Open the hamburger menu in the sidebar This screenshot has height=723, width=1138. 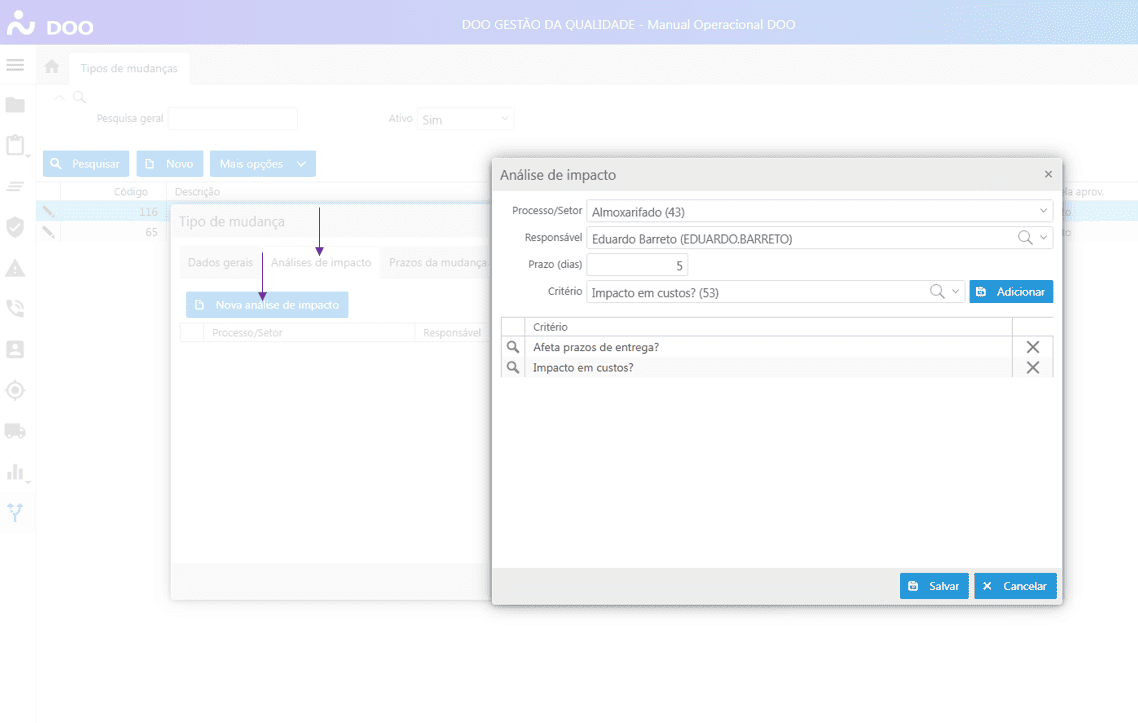pos(15,65)
